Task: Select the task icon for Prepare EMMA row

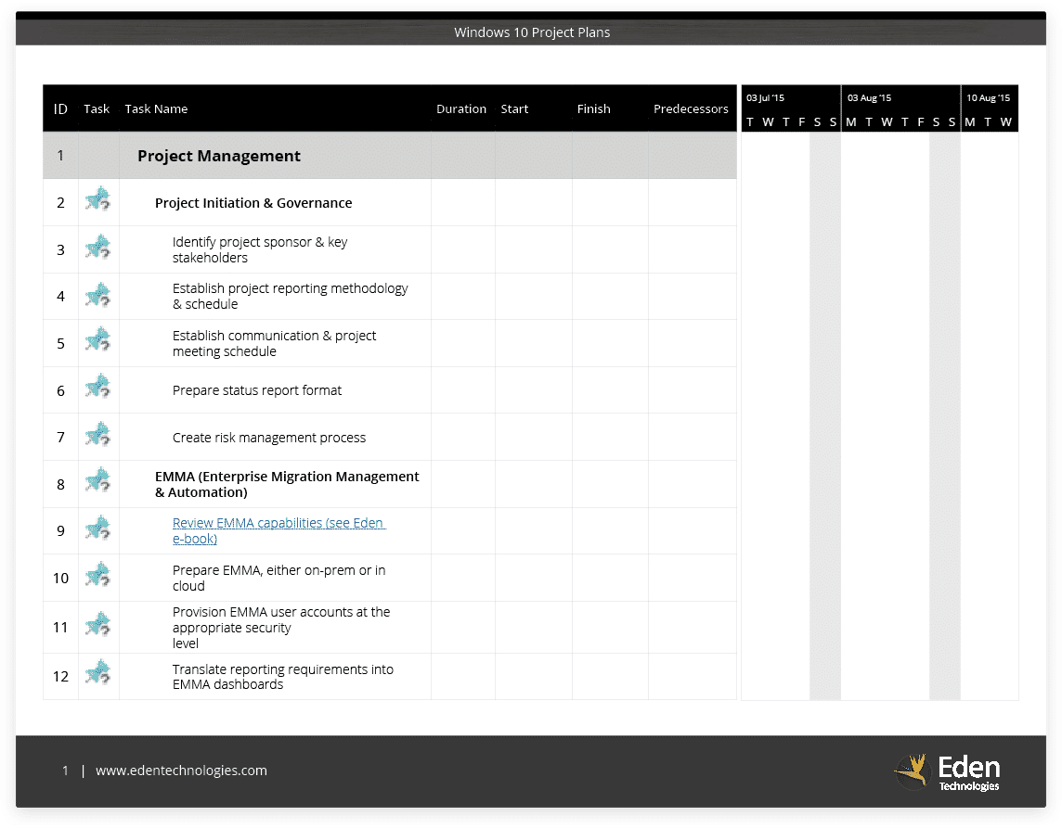Action: pyautogui.click(x=97, y=577)
